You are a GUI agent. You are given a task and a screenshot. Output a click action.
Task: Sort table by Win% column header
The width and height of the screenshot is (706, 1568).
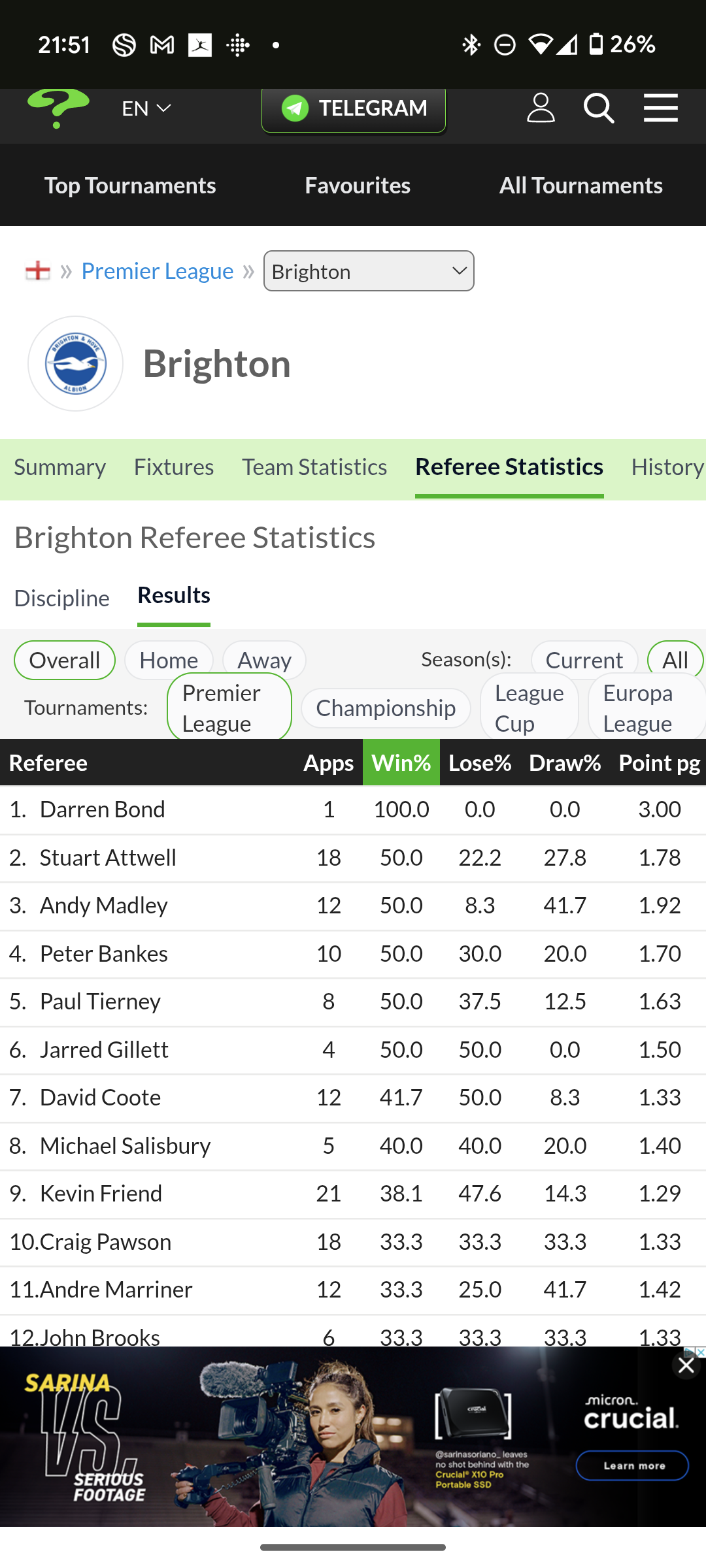point(401,762)
